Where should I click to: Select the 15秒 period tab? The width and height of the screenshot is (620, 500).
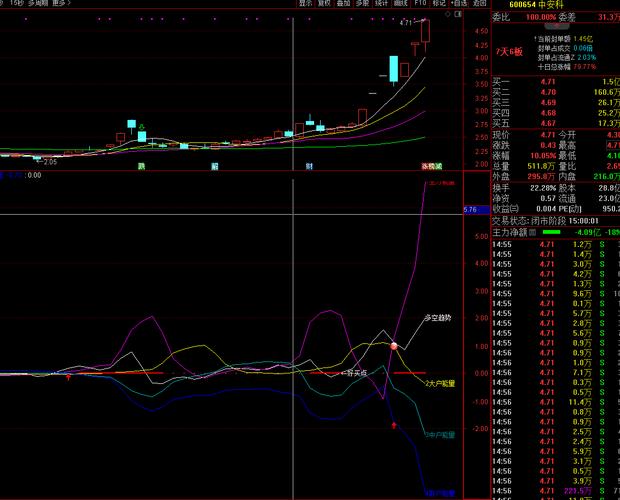click(x=15, y=4)
